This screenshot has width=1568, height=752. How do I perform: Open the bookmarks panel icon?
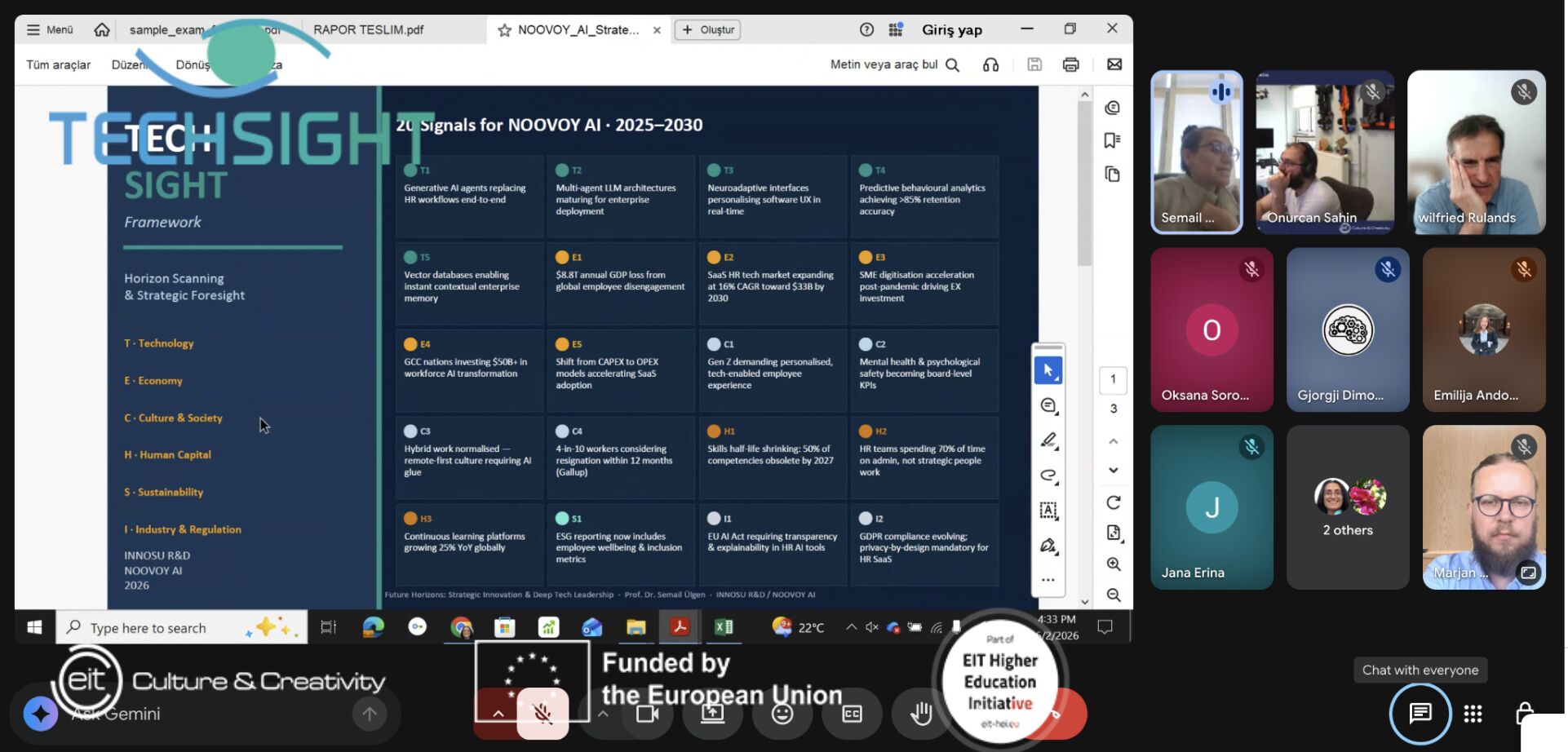1112,140
